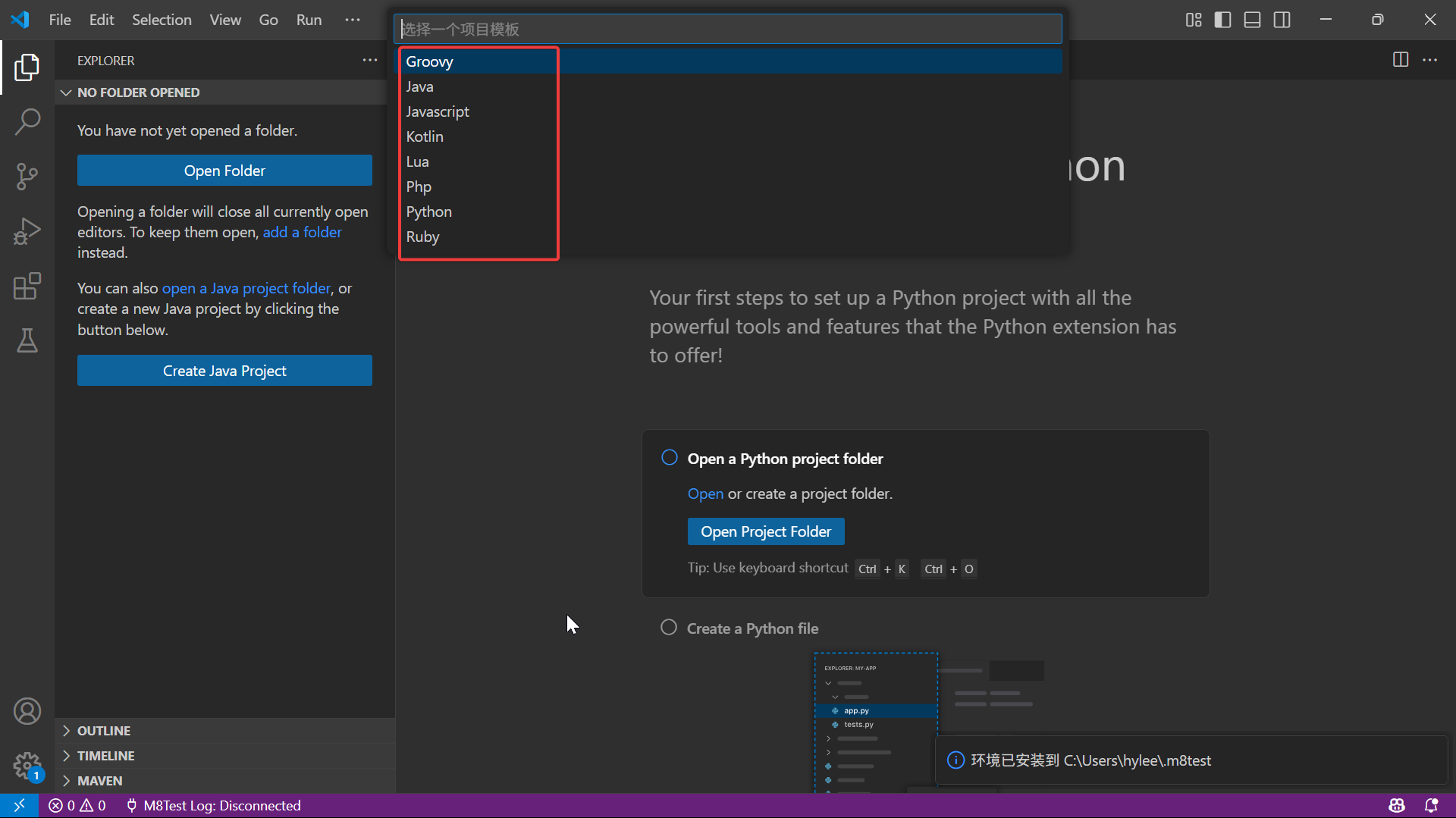Open the Testing flask icon
This screenshot has height=818, width=1456.
[x=27, y=340]
